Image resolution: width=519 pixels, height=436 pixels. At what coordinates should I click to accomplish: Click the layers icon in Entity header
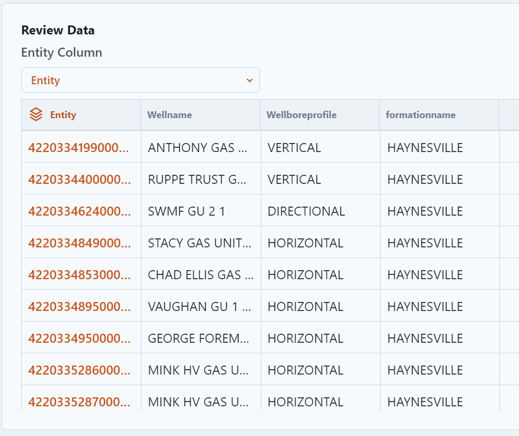click(36, 114)
